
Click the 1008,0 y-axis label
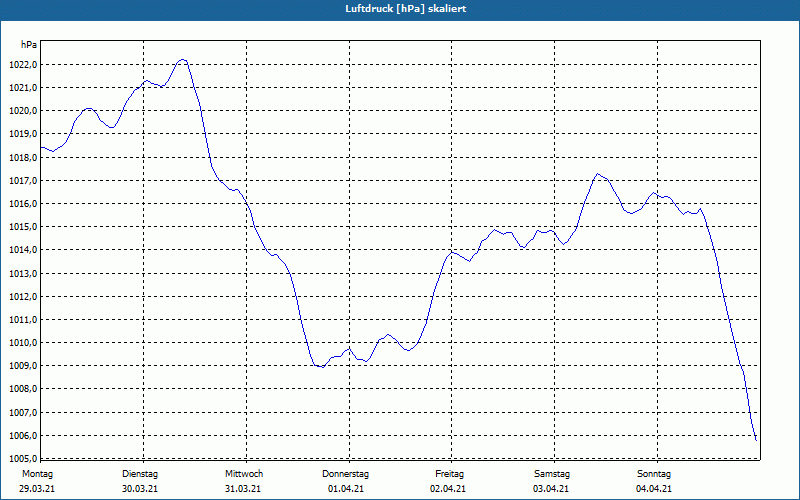click(x=23, y=389)
